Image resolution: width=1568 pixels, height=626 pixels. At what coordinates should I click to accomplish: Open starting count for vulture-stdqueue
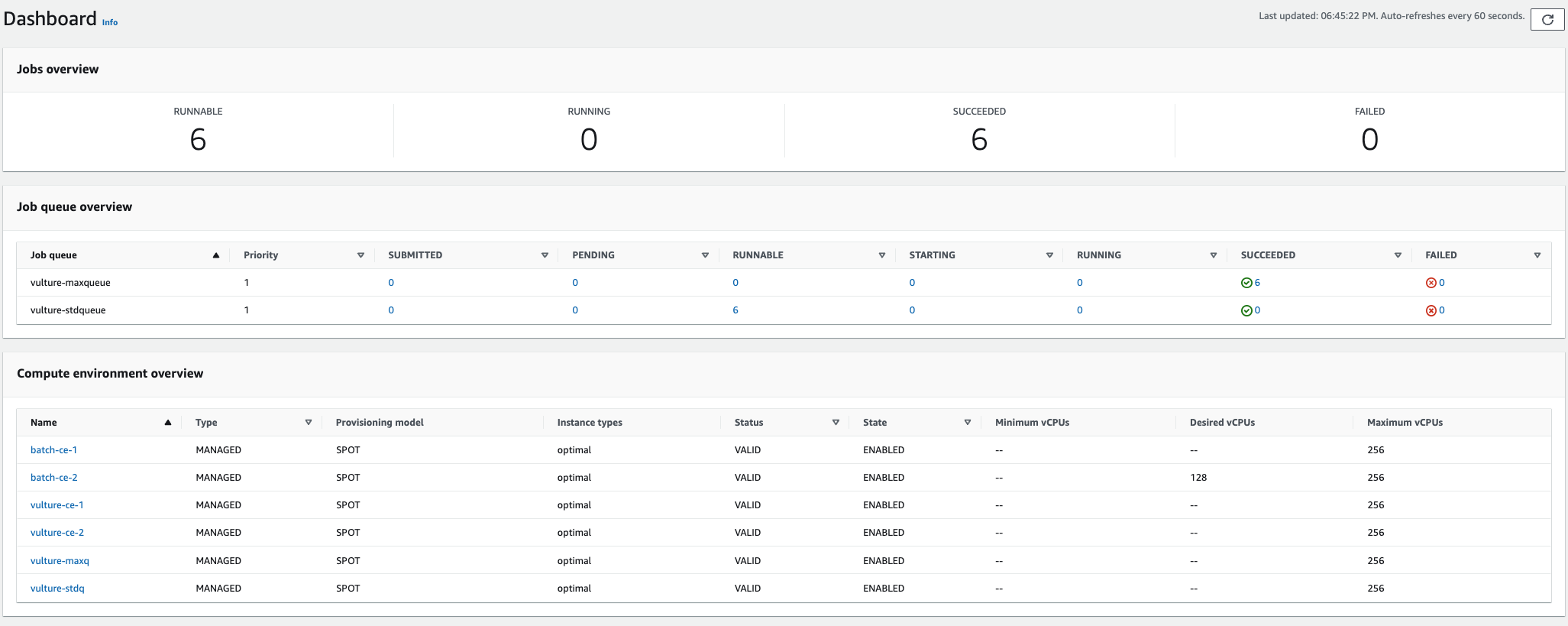pos(912,310)
